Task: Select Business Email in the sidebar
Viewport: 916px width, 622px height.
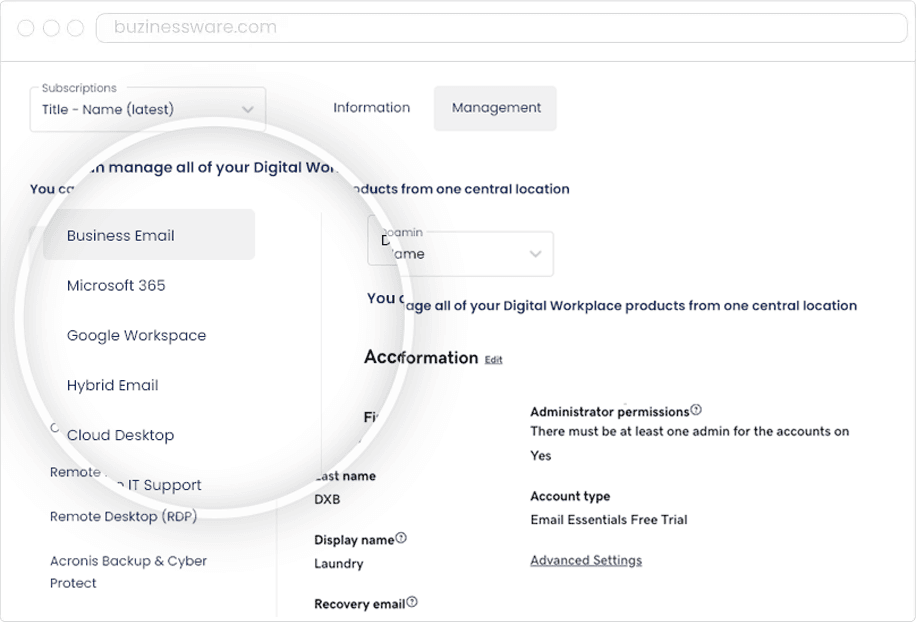Action: [121, 236]
